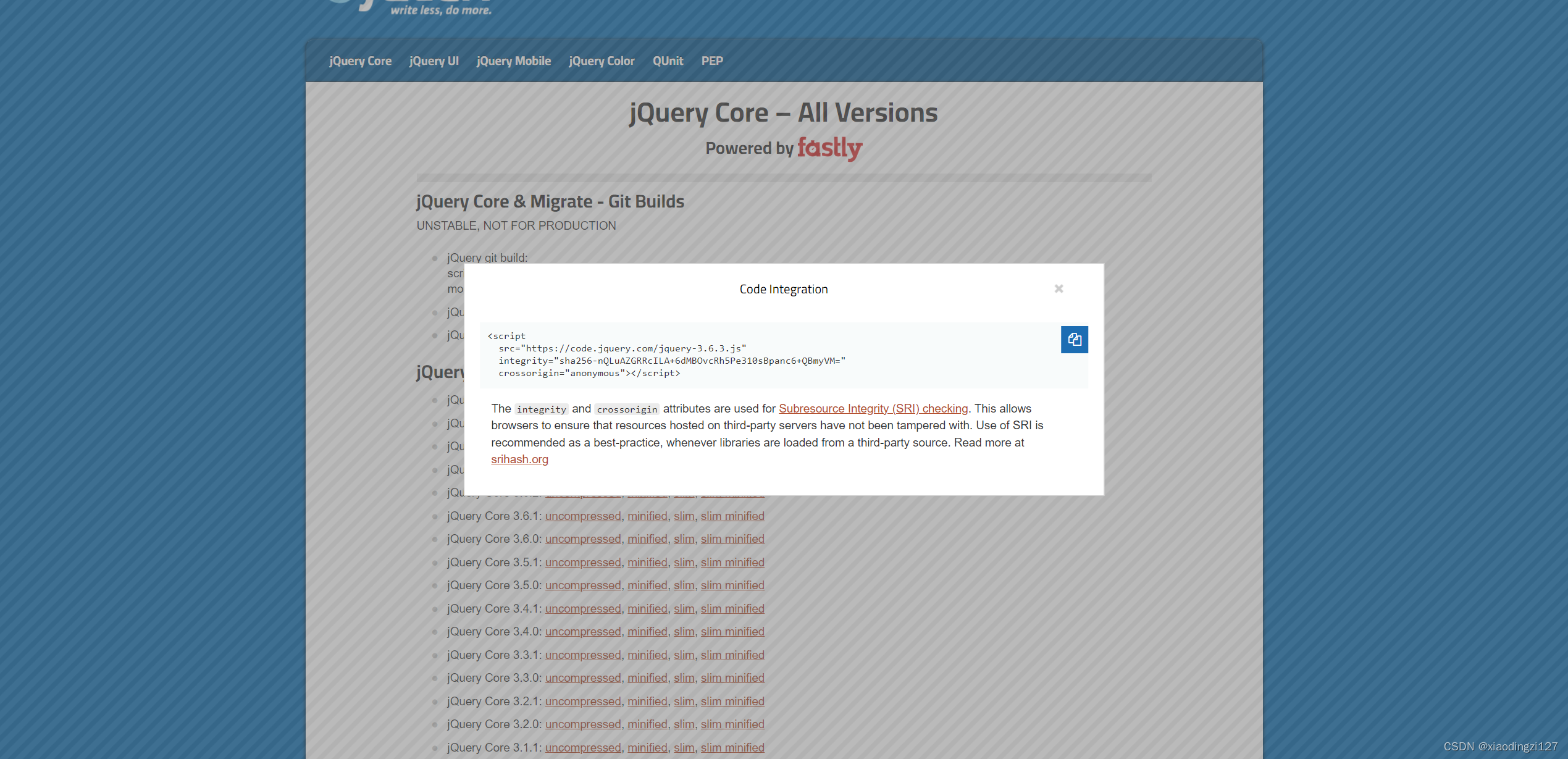Open jQuery Core 3.5.0 slim minified link

click(732, 585)
